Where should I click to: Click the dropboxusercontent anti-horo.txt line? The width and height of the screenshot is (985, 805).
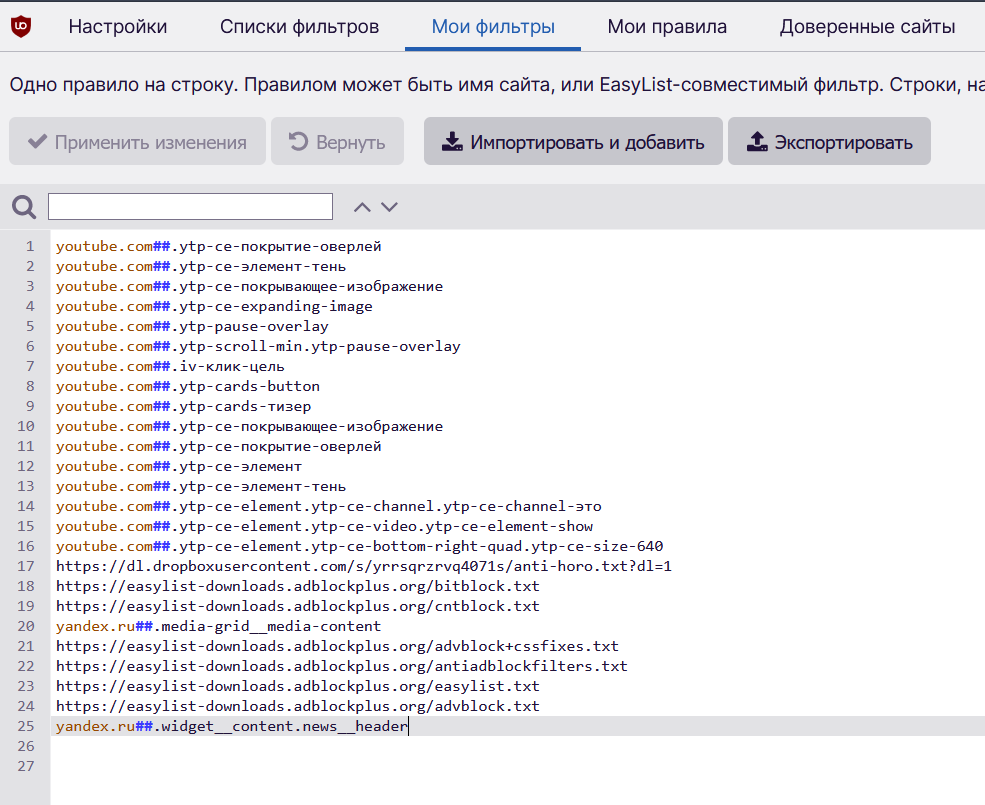coord(364,566)
